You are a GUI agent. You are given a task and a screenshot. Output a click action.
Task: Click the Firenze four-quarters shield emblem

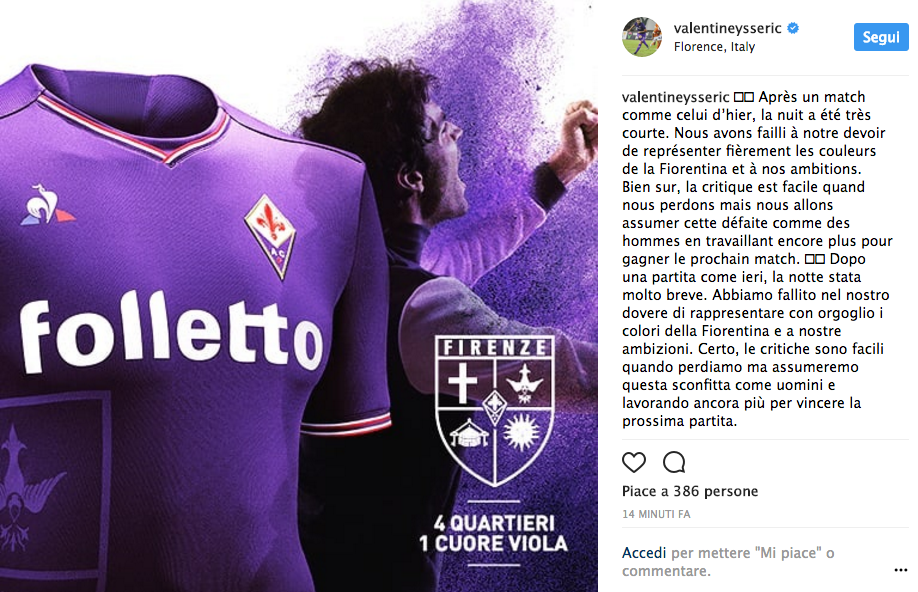(x=495, y=410)
